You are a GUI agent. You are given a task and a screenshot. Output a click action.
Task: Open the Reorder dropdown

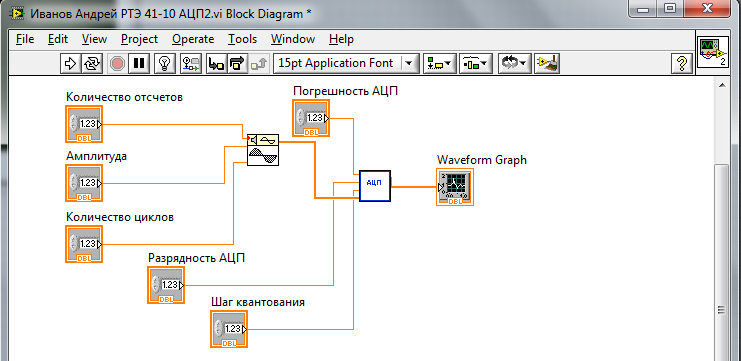coord(515,63)
